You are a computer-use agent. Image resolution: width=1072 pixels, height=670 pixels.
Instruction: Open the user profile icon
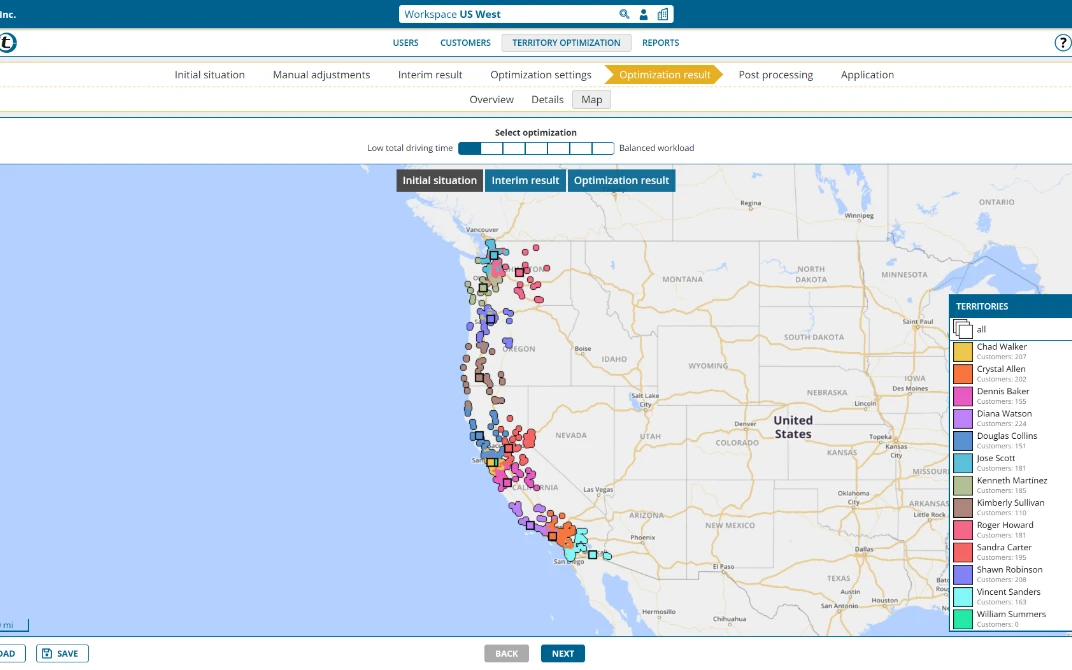pyautogui.click(x=644, y=14)
